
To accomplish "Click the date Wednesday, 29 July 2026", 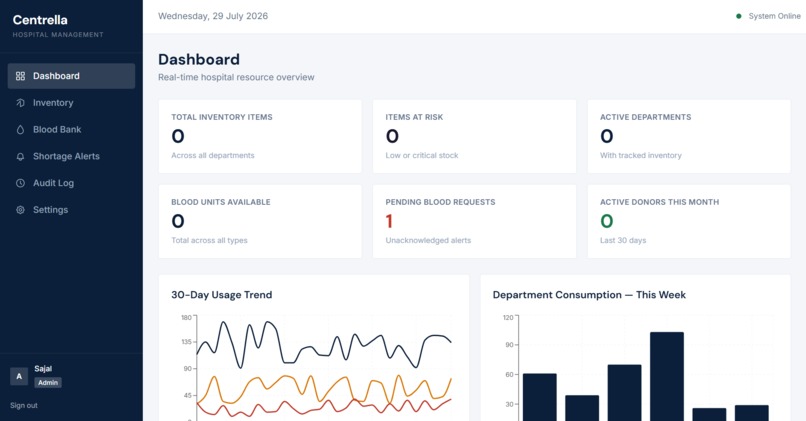I will 213,16.
